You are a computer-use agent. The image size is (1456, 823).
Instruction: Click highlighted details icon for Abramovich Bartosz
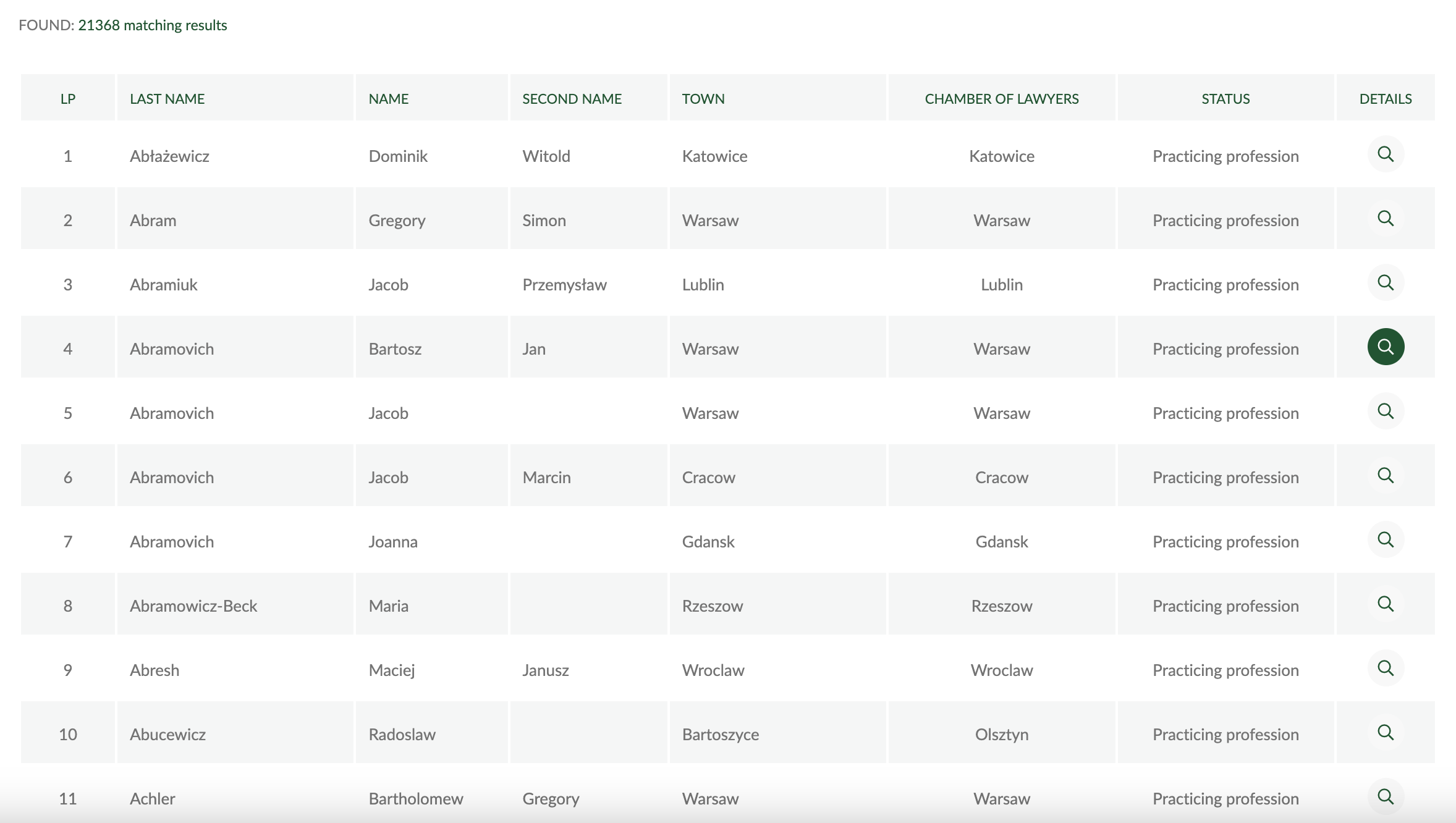tap(1386, 347)
